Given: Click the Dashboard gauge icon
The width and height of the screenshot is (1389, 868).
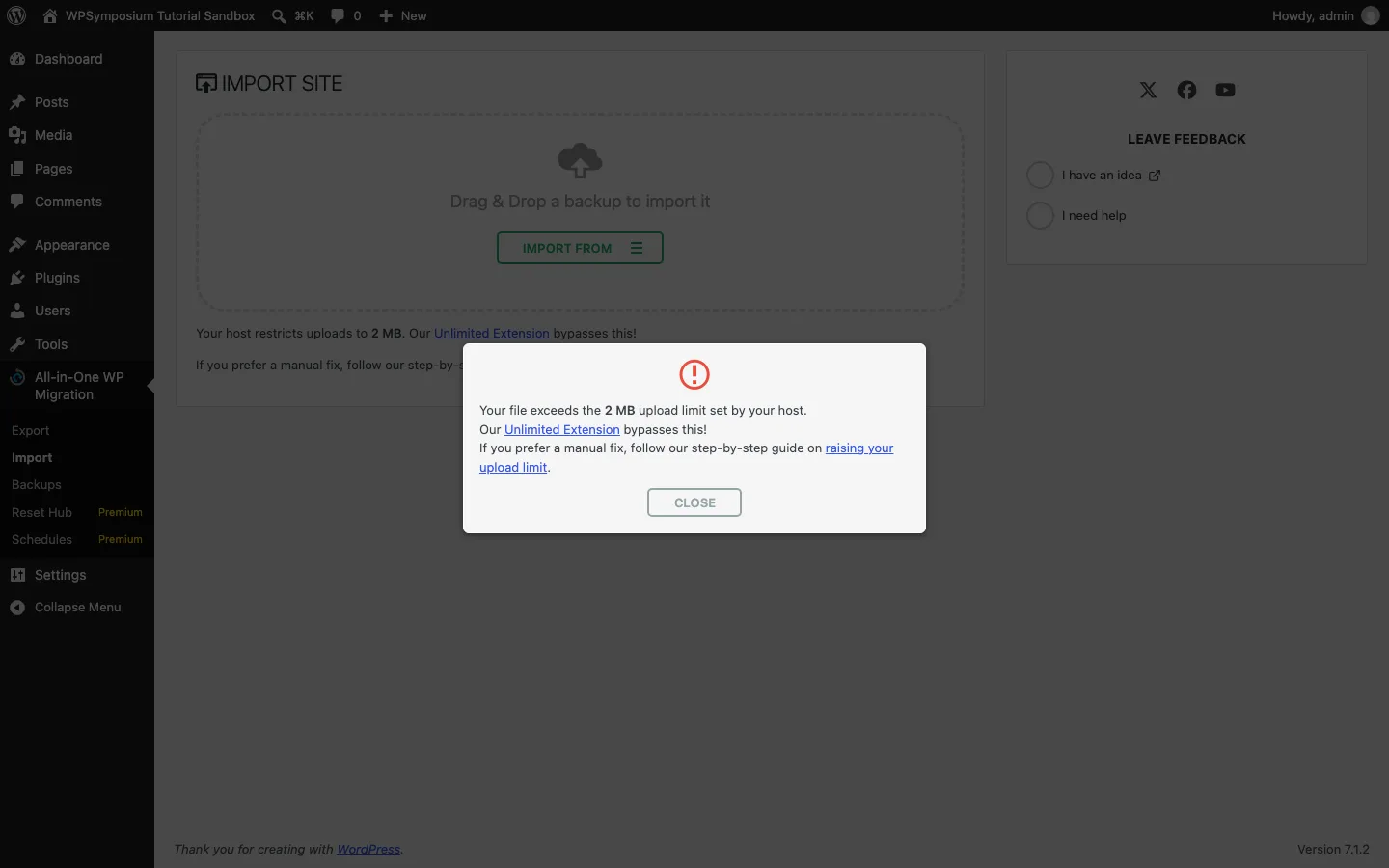Looking at the screenshot, I should point(17,59).
